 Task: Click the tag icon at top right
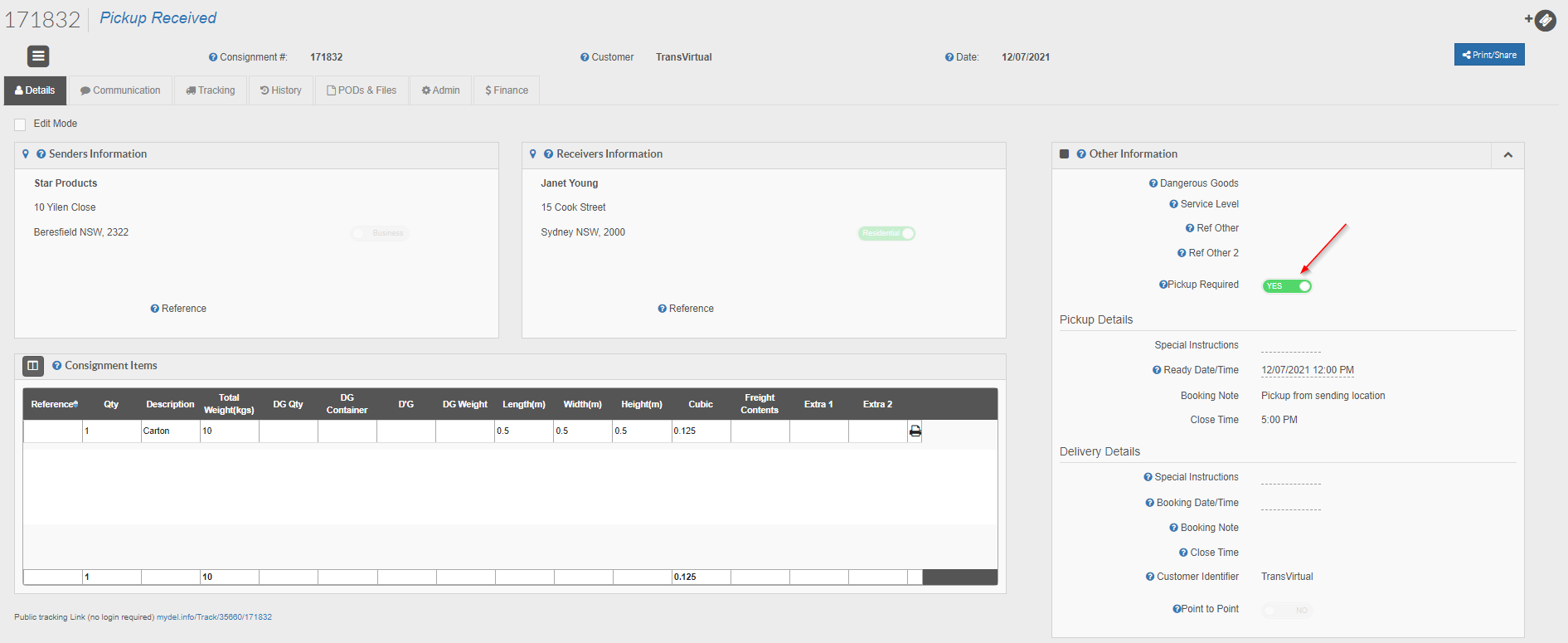click(1545, 20)
